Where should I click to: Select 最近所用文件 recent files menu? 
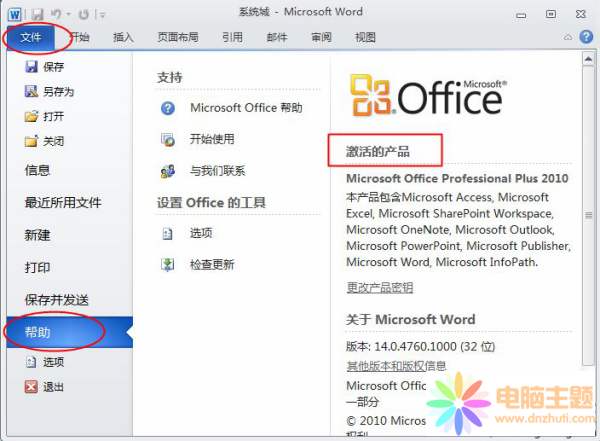tap(62, 203)
